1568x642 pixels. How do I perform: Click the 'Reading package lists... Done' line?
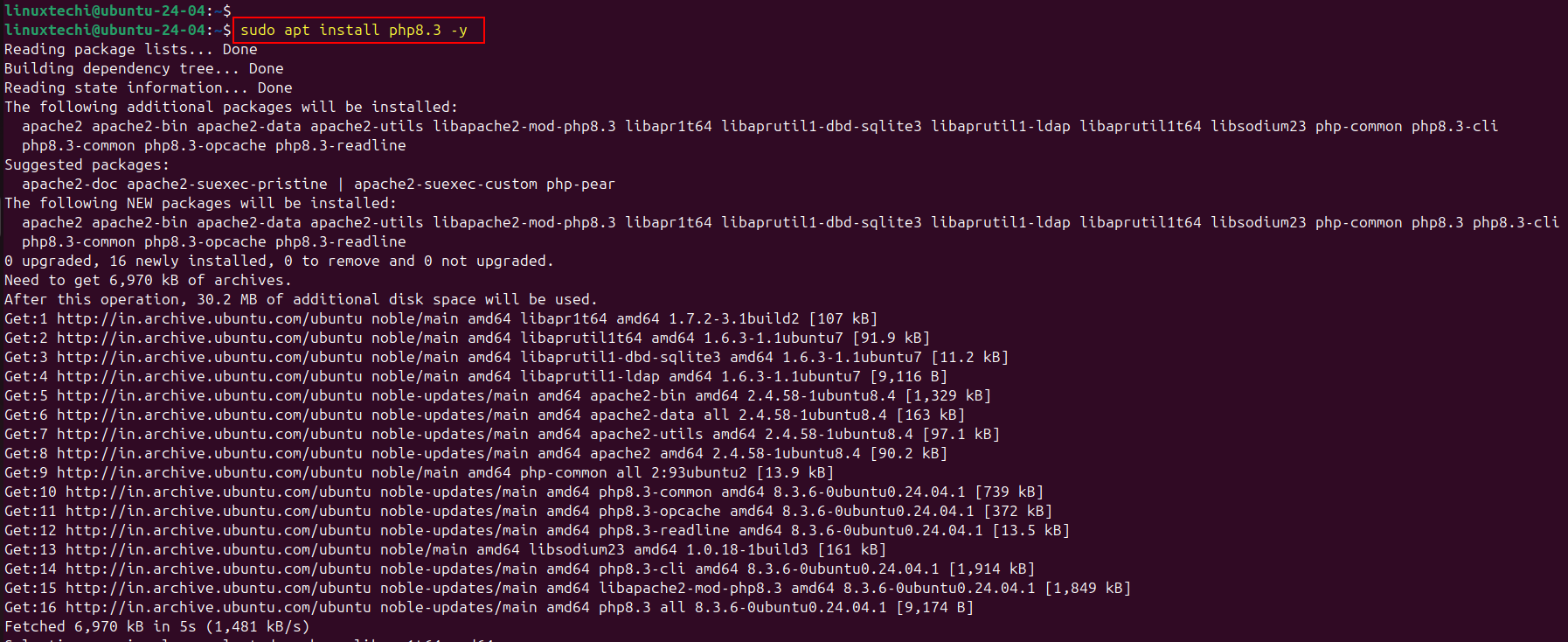[x=131, y=50]
